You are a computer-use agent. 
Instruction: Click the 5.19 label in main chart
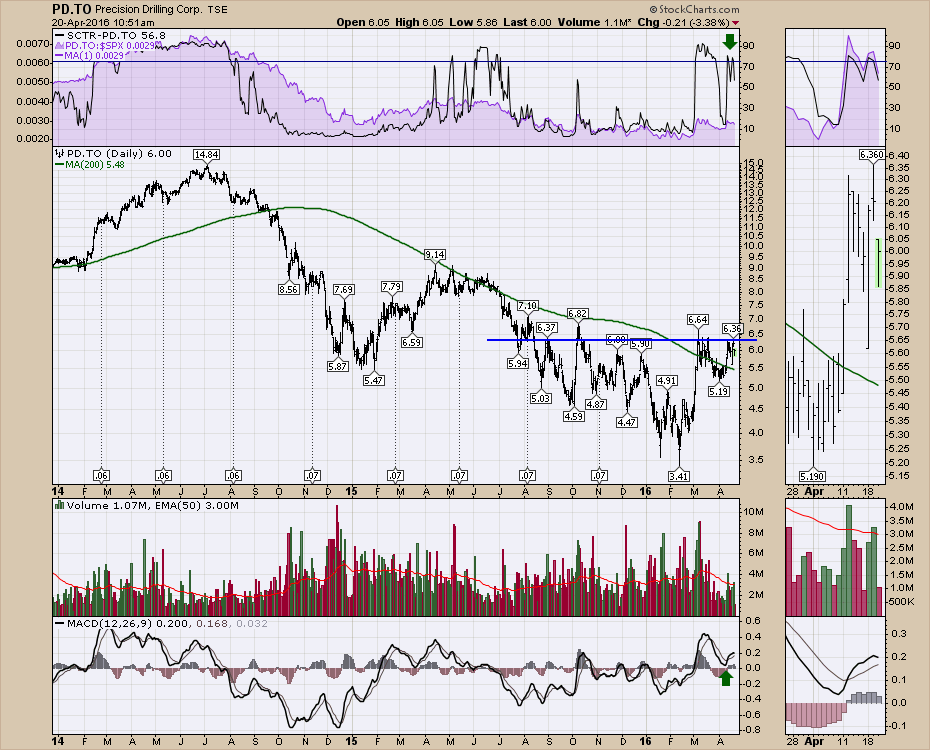(x=719, y=391)
